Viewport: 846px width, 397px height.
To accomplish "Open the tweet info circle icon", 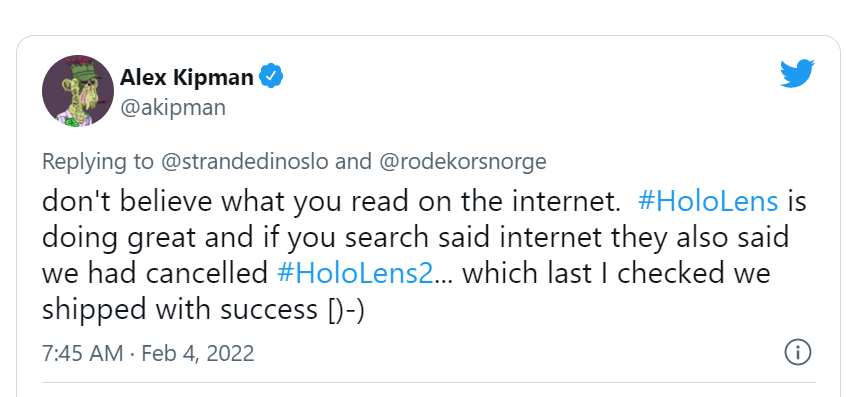I will [797, 353].
